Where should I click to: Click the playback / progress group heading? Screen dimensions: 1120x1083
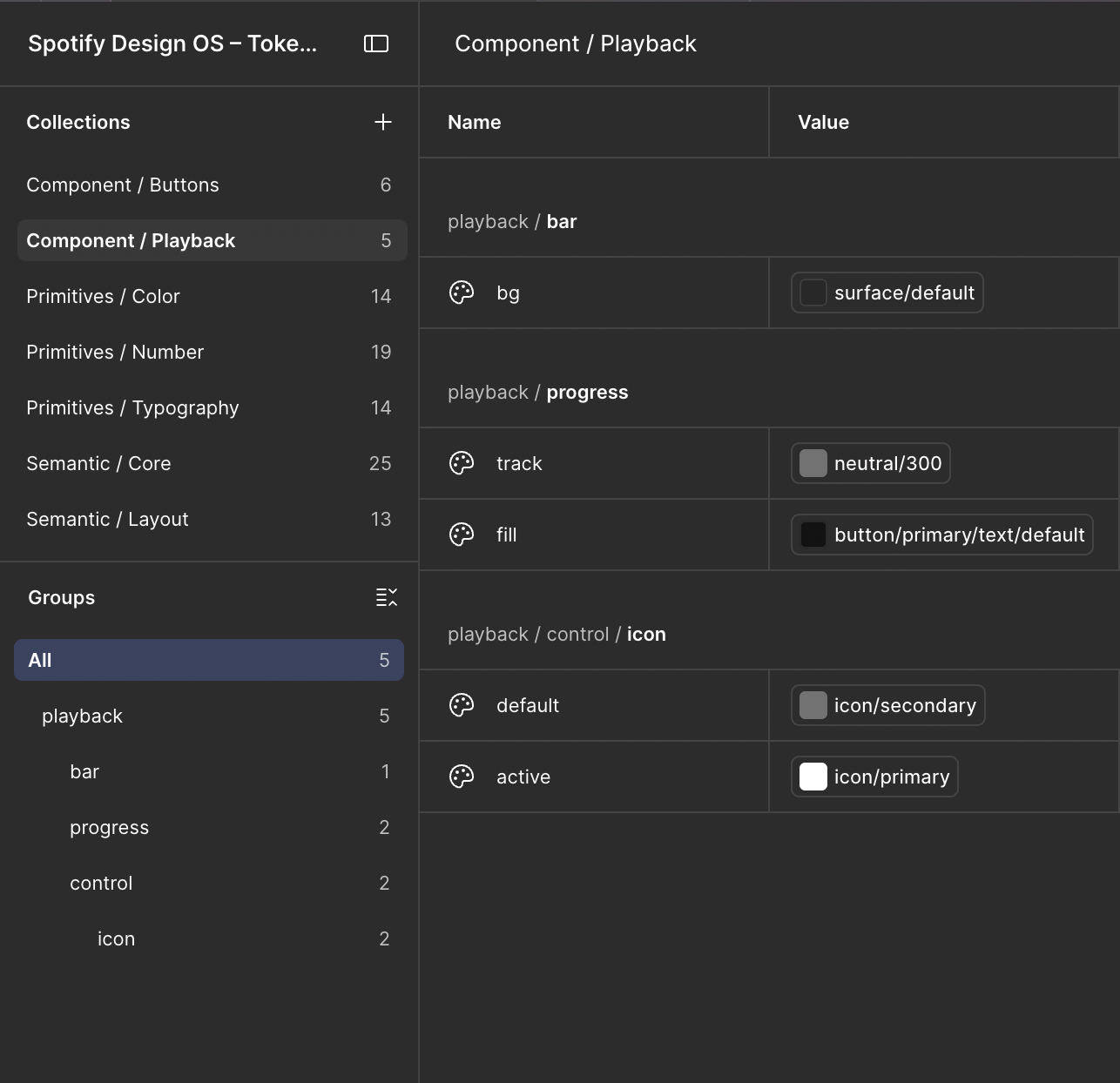coord(538,392)
